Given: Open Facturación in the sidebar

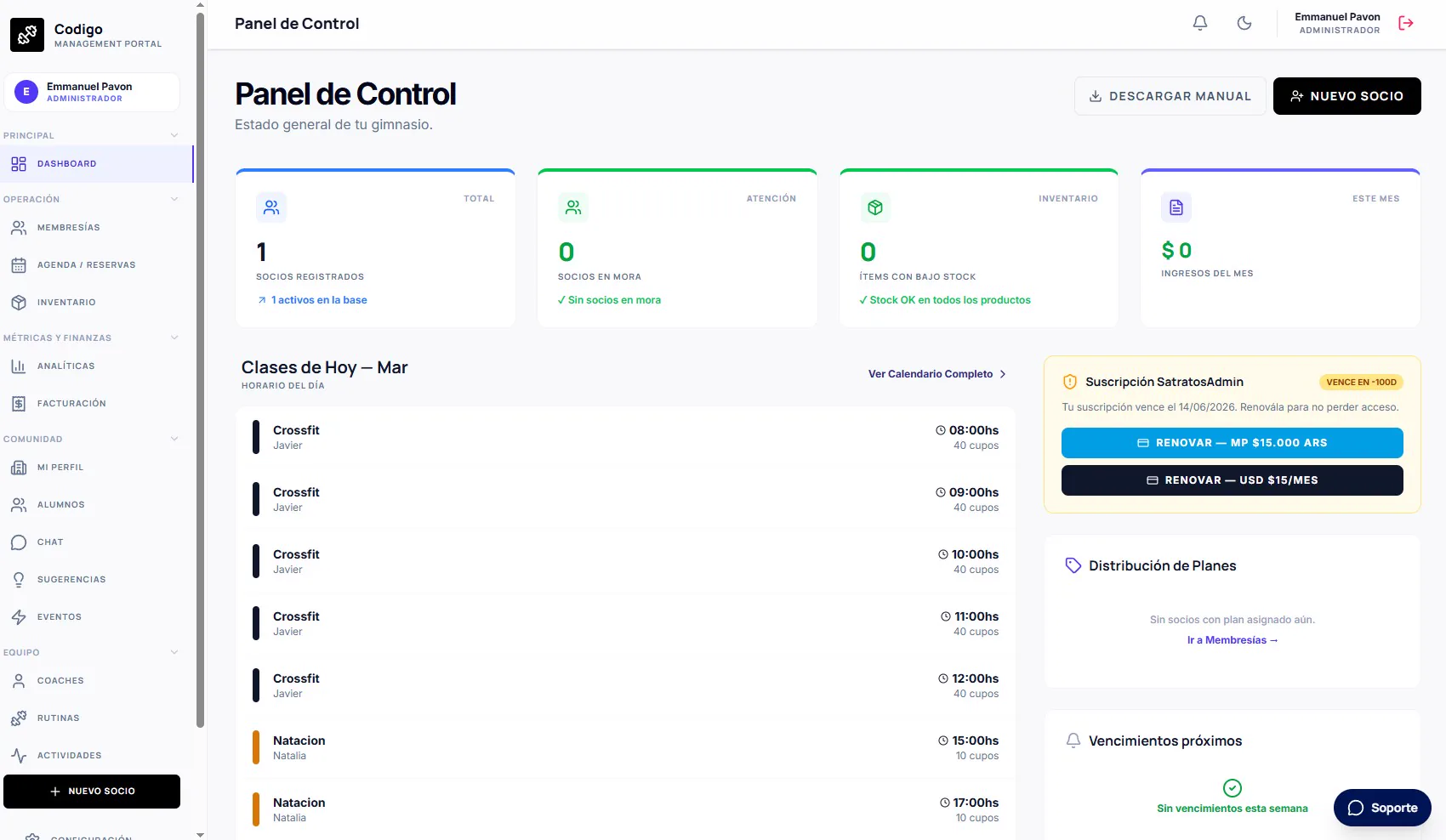Looking at the screenshot, I should tap(97, 404).
